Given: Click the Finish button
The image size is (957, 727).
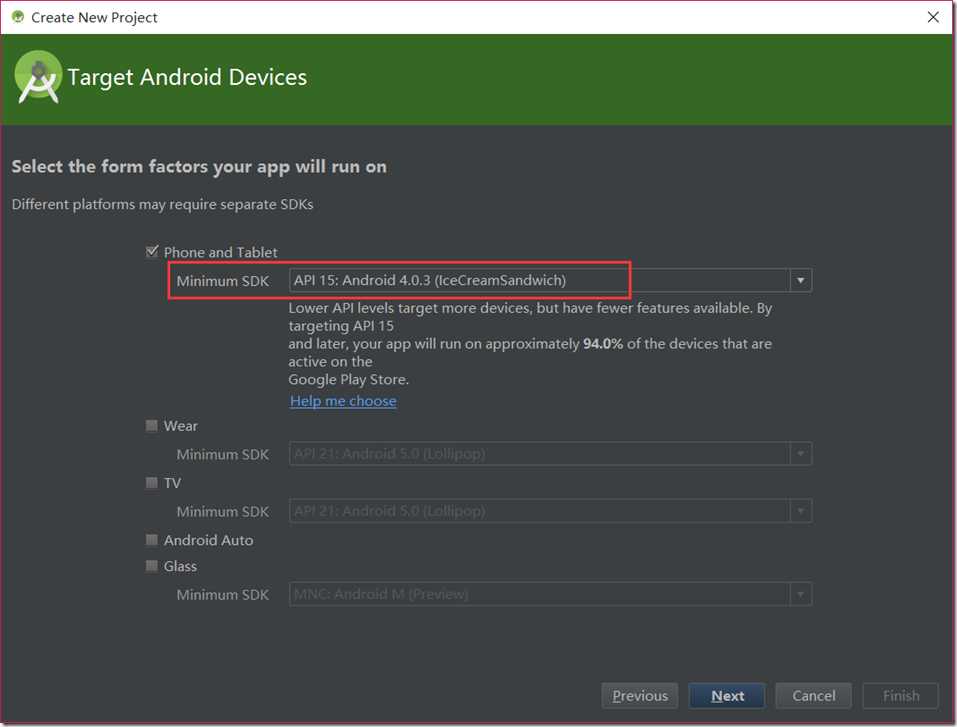Looking at the screenshot, I should (901, 696).
